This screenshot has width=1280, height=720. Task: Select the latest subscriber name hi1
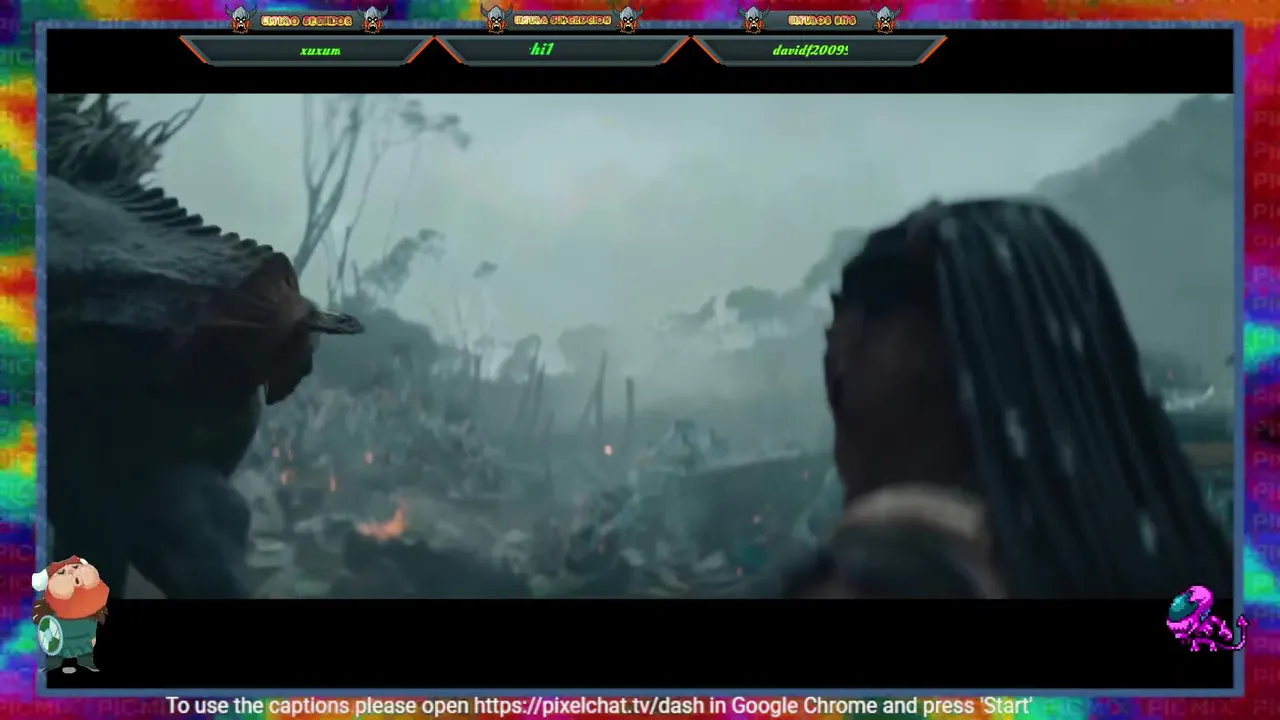(x=541, y=49)
